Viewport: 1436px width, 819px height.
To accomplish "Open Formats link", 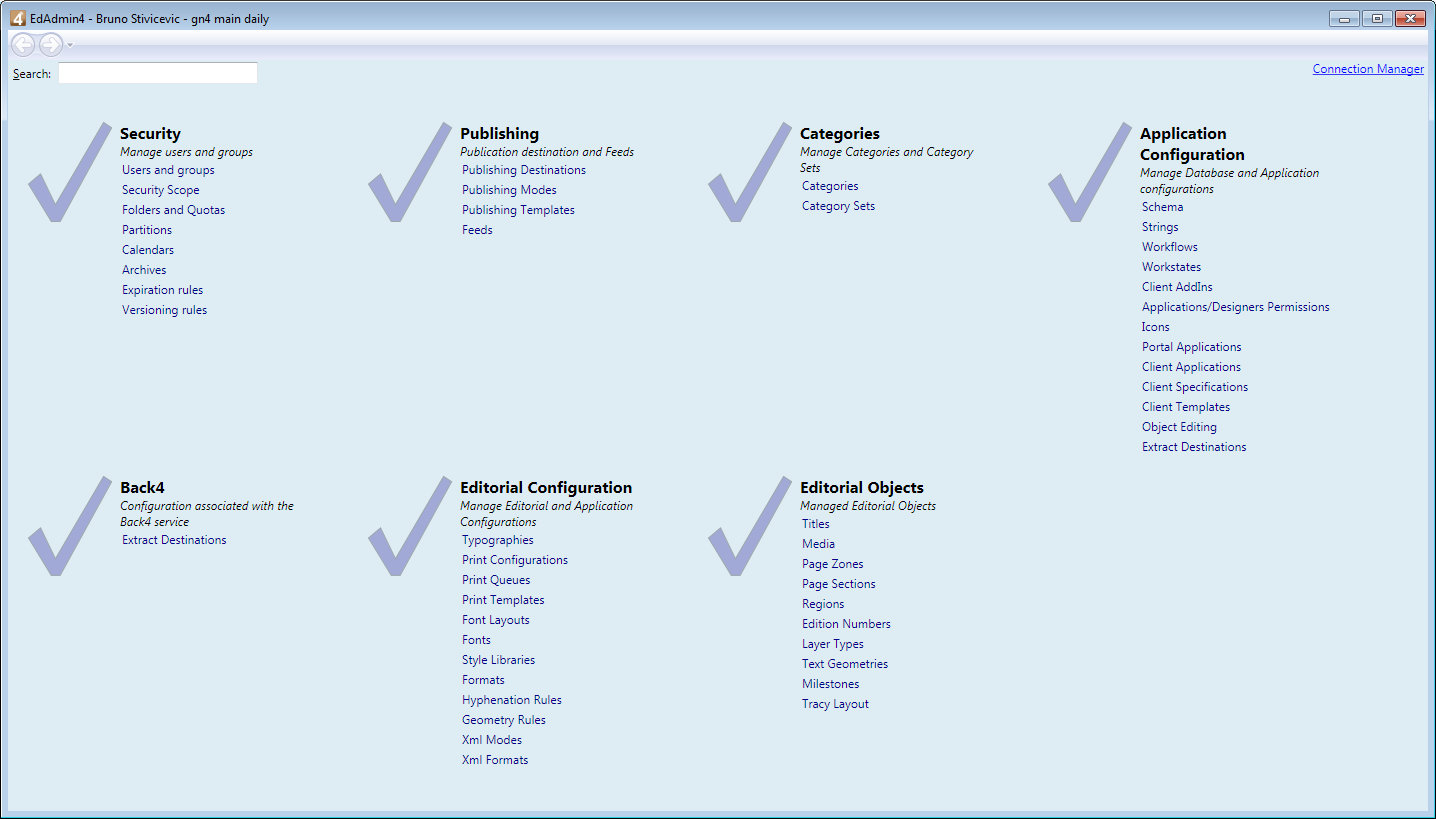I will pos(483,680).
